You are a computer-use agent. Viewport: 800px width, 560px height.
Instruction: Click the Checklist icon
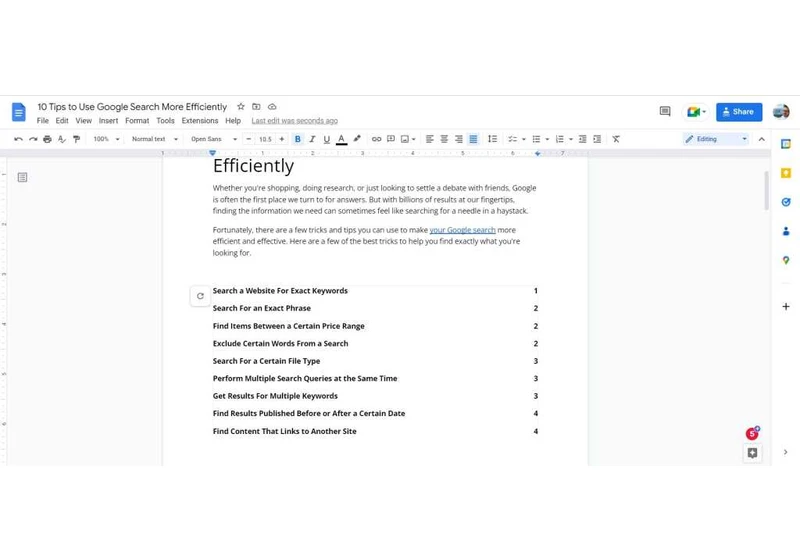(512, 139)
